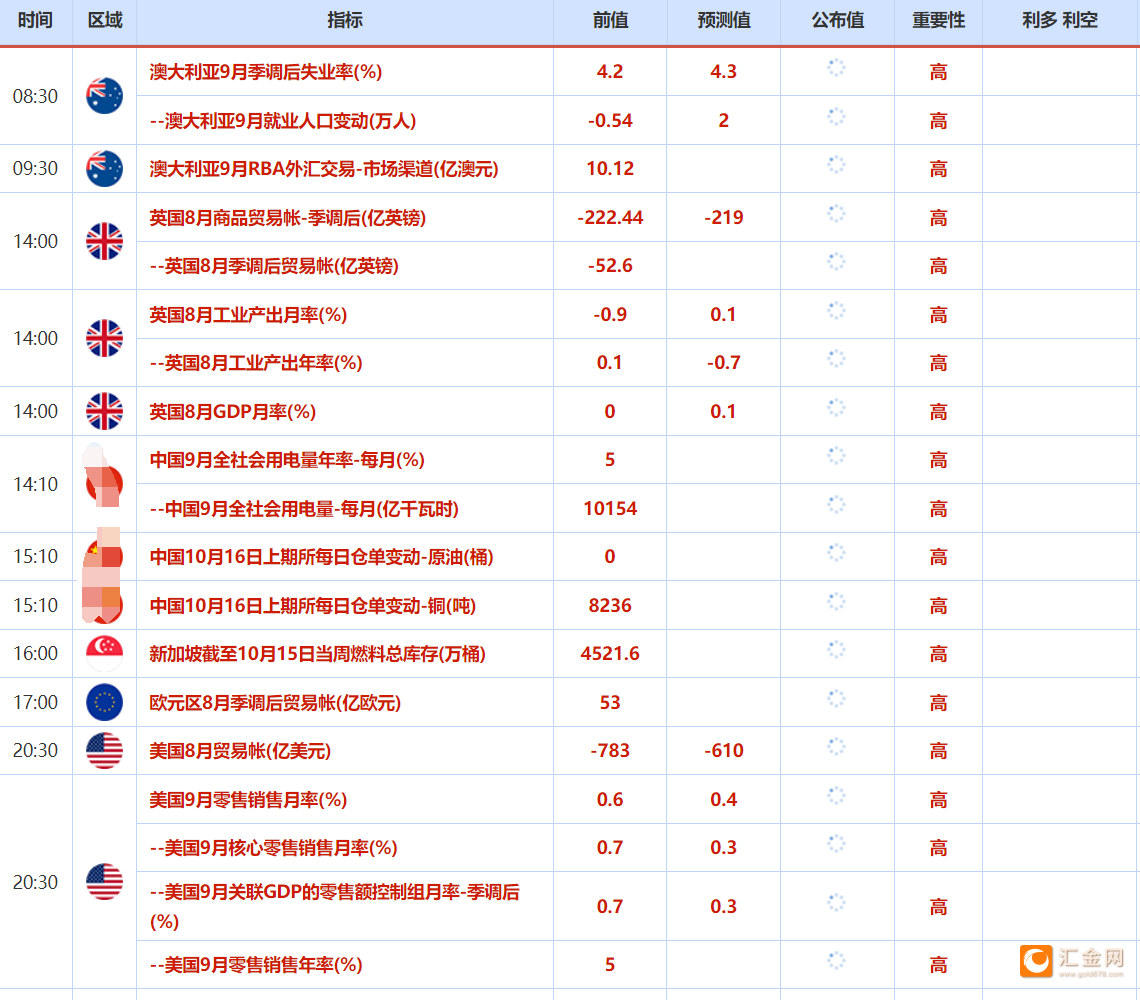Click the Australia flag on the 09:30 RBA row
1140x1000 pixels.
click(103, 168)
